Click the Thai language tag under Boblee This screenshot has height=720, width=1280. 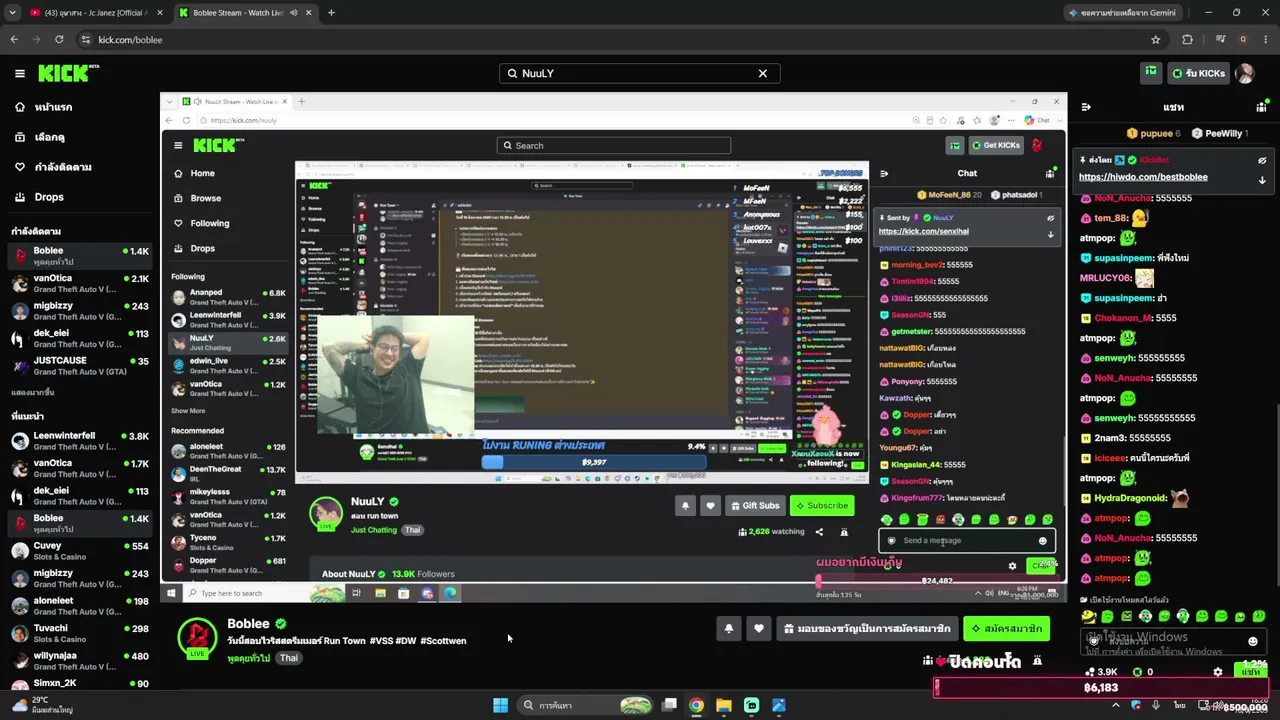tap(289, 658)
